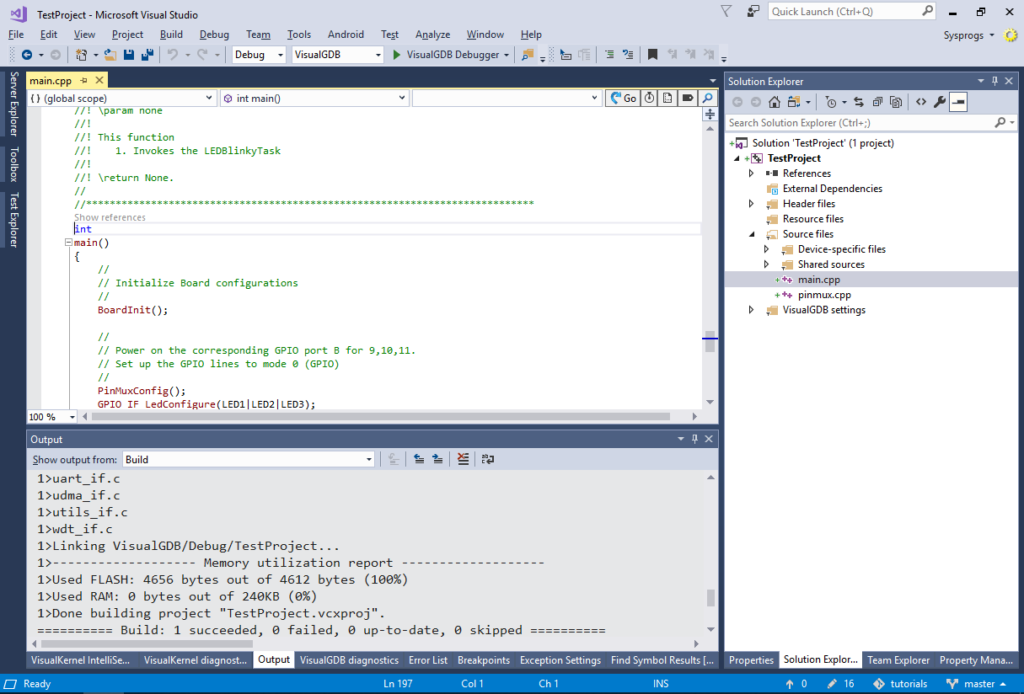Viewport: 1024px width, 694px height.
Task: Select the Undo icon in toolbar
Action: (172, 56)
